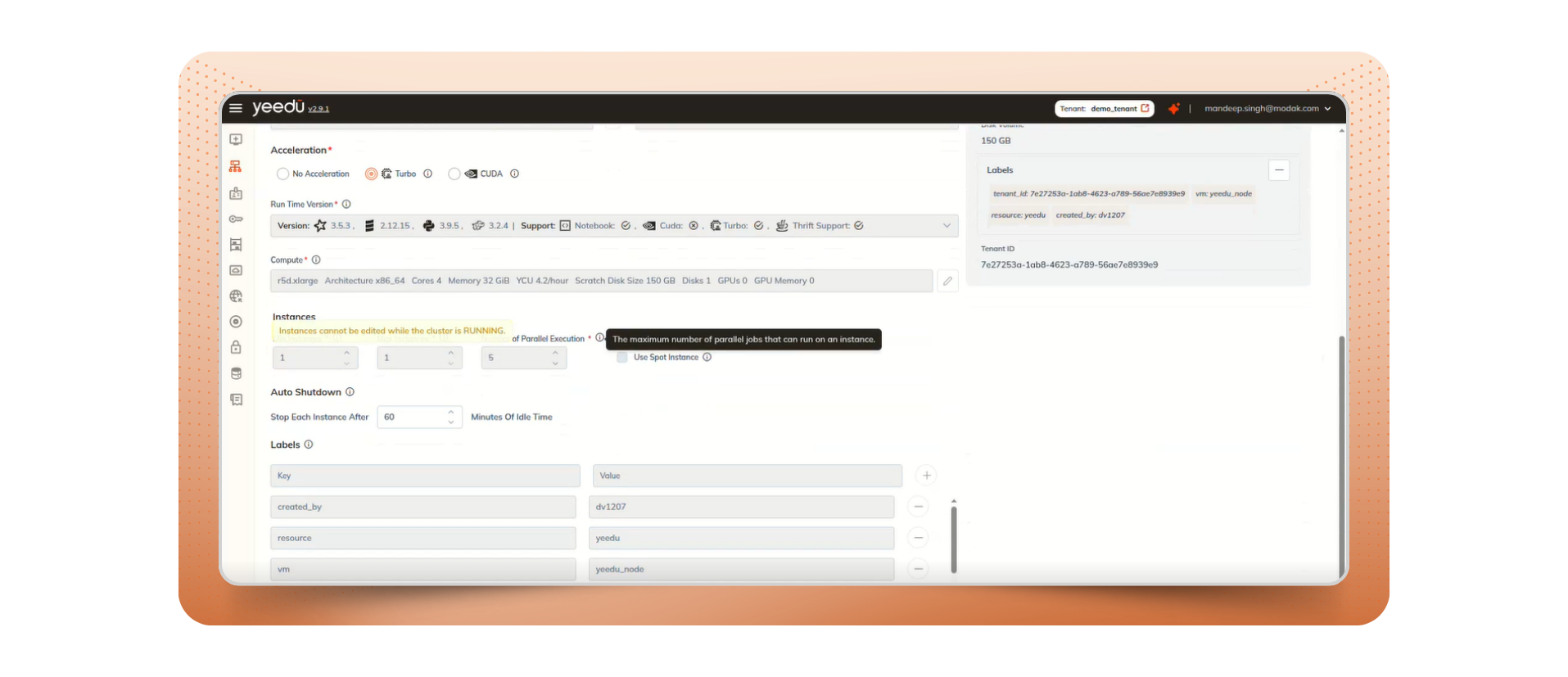Open the logs document sidebar icon
This screenshot has height=677, width=1568.
236,399
